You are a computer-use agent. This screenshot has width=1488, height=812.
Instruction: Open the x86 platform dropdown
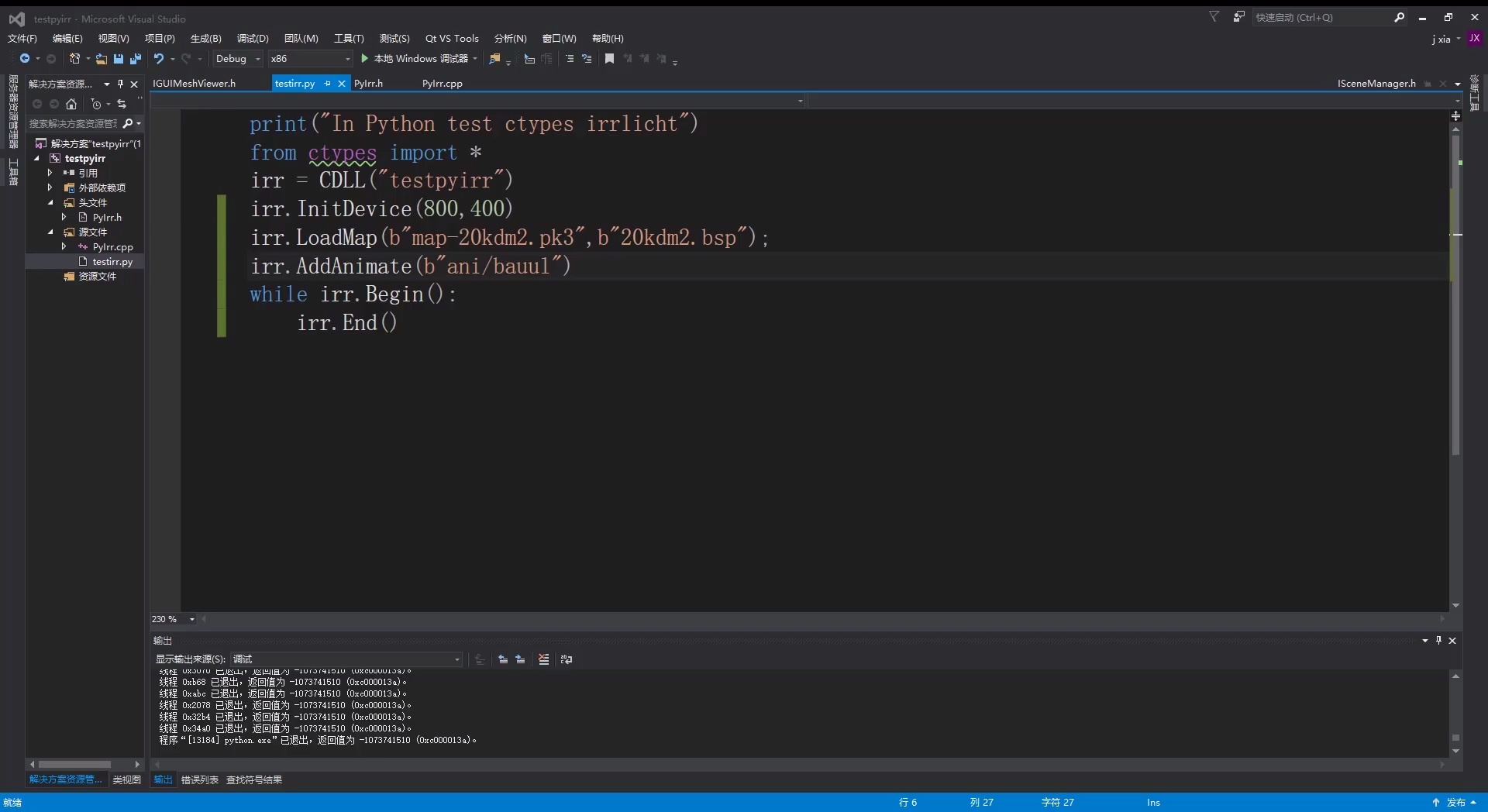(310, 59)
